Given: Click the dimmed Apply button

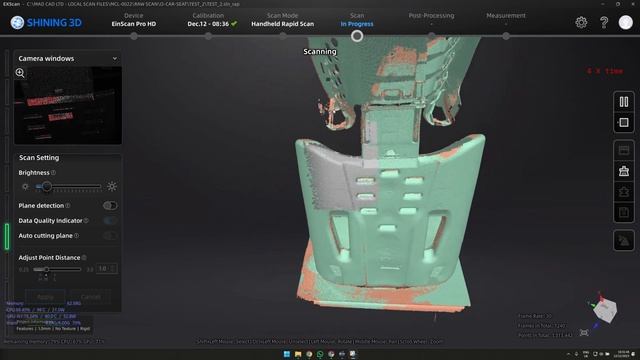Looking at the screenshot, I should point(45,297).
